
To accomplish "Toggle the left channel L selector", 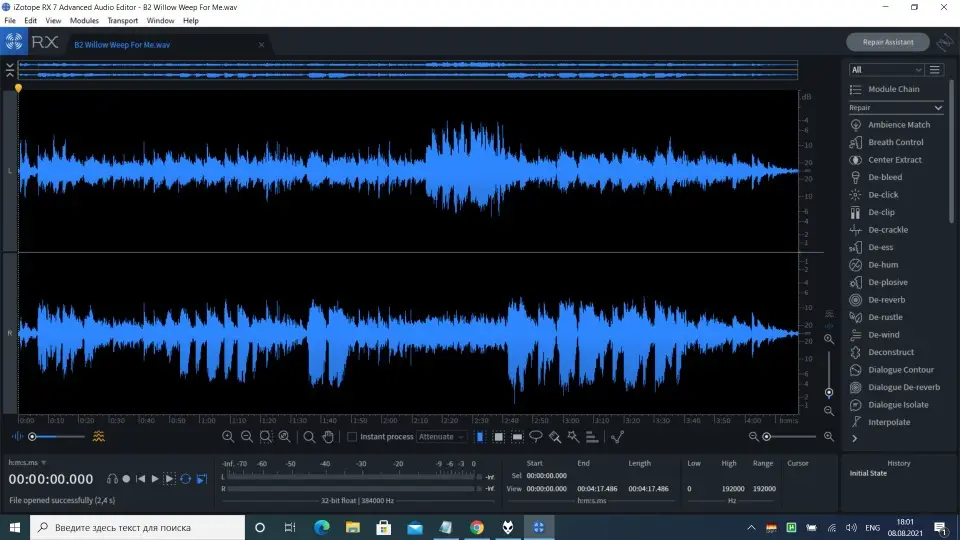I will tap(10, 171).
